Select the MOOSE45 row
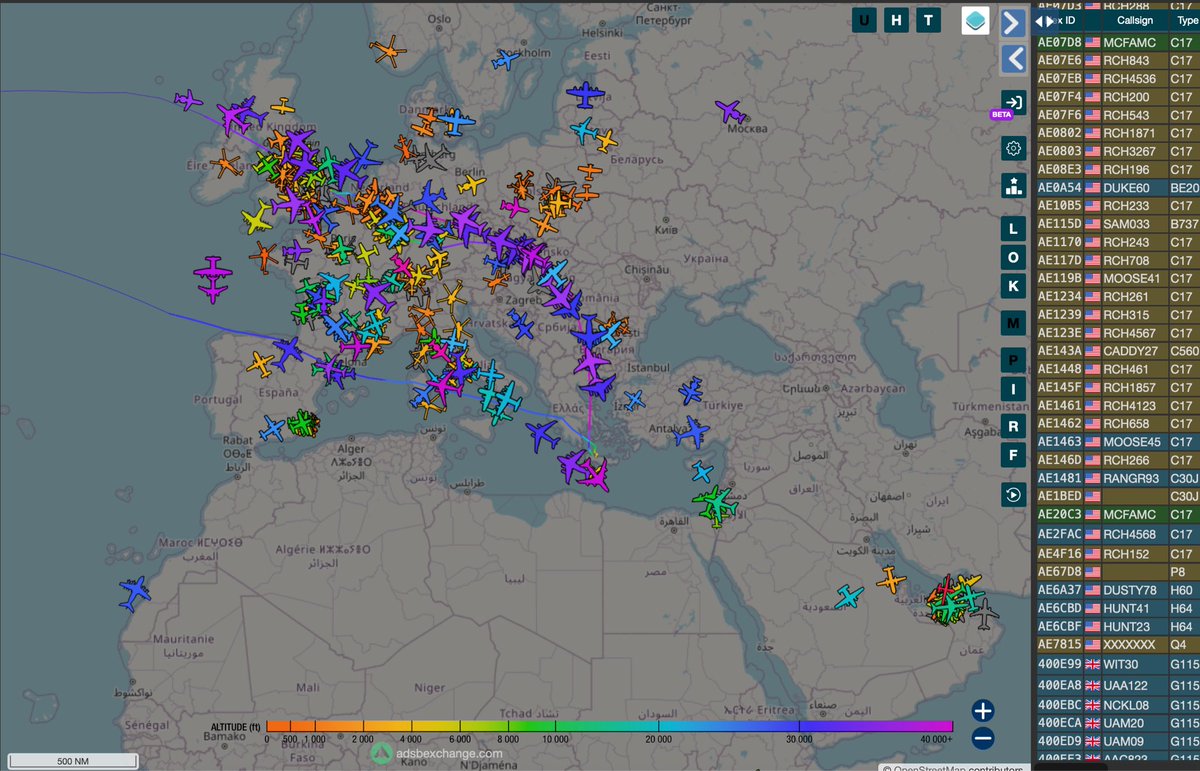This screenshot has width=1200, height=771. (x=1117, y=442)
